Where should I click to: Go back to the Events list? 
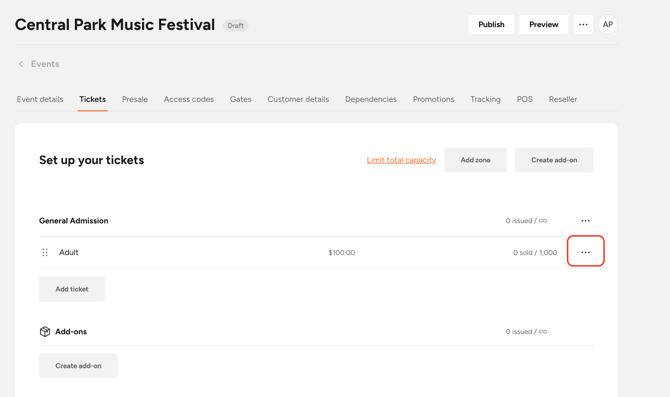point(45,64)
